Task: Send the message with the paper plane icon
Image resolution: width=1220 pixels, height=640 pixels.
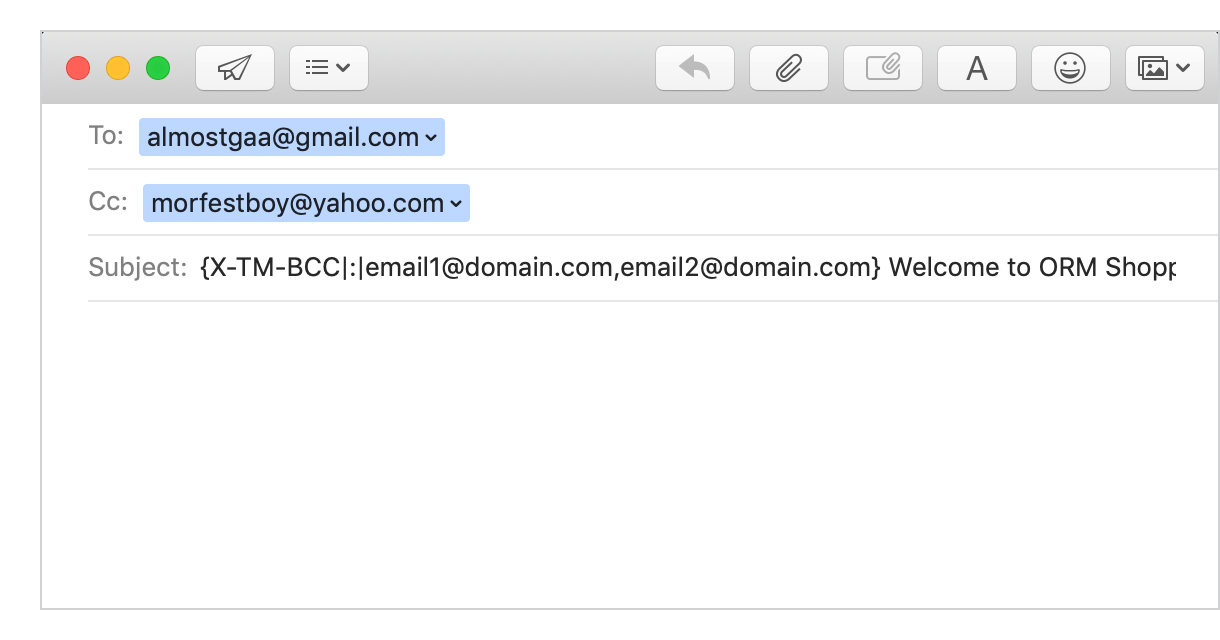Action: pos(235,68)
